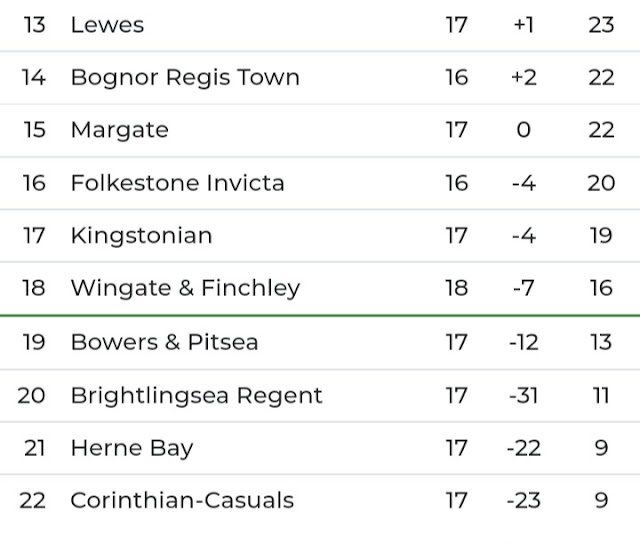
Task: Click Margate games played 17
Action: coord(456,130)
